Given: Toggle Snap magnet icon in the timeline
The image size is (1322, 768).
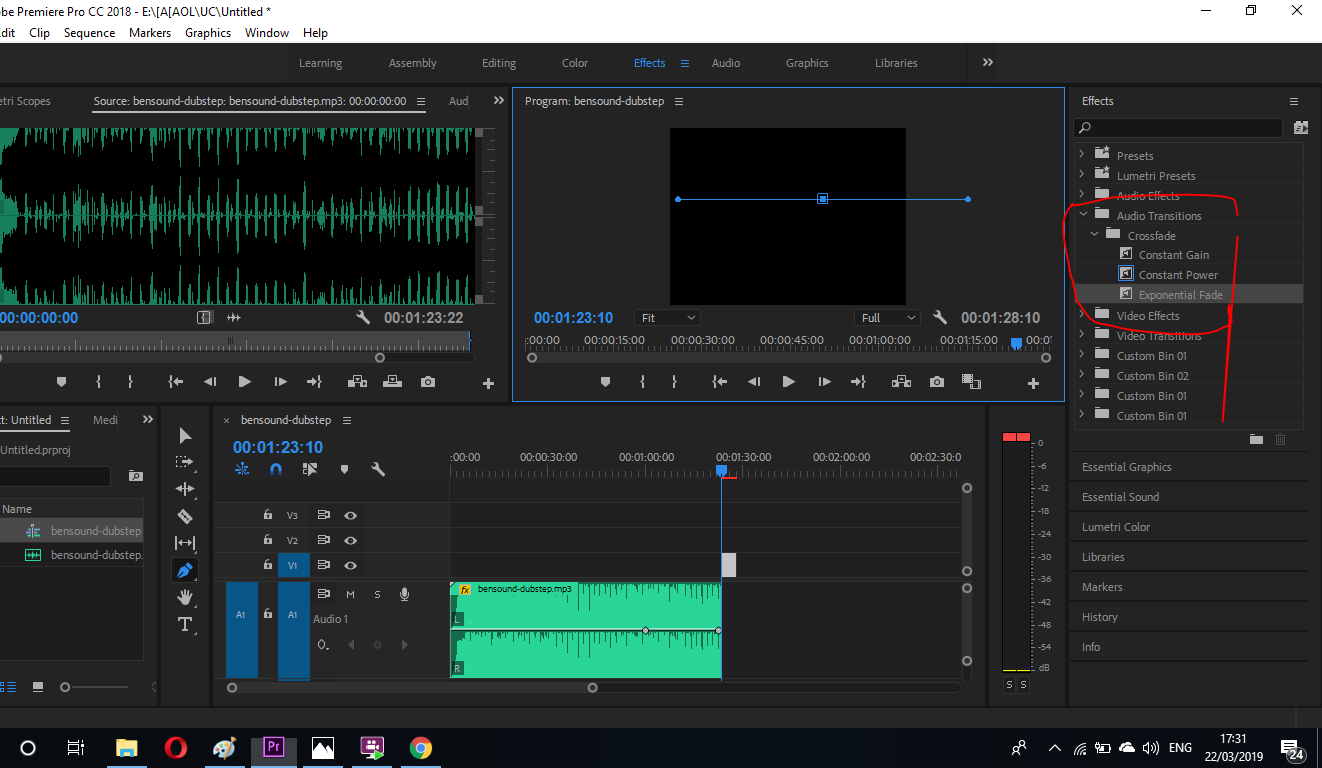Looking at the screenshot, I should tap(276, 469).
